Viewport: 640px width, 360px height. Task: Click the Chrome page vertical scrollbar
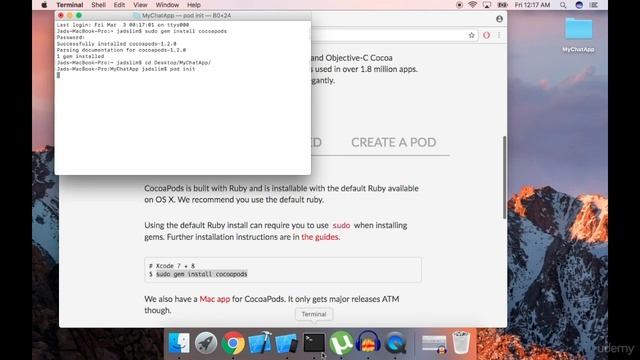(504, 178)
